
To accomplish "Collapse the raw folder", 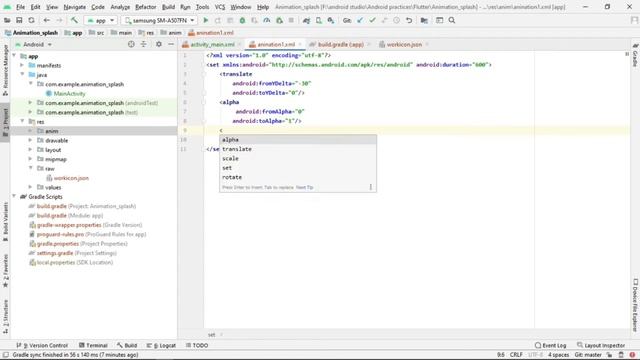I will coord(30,168).
